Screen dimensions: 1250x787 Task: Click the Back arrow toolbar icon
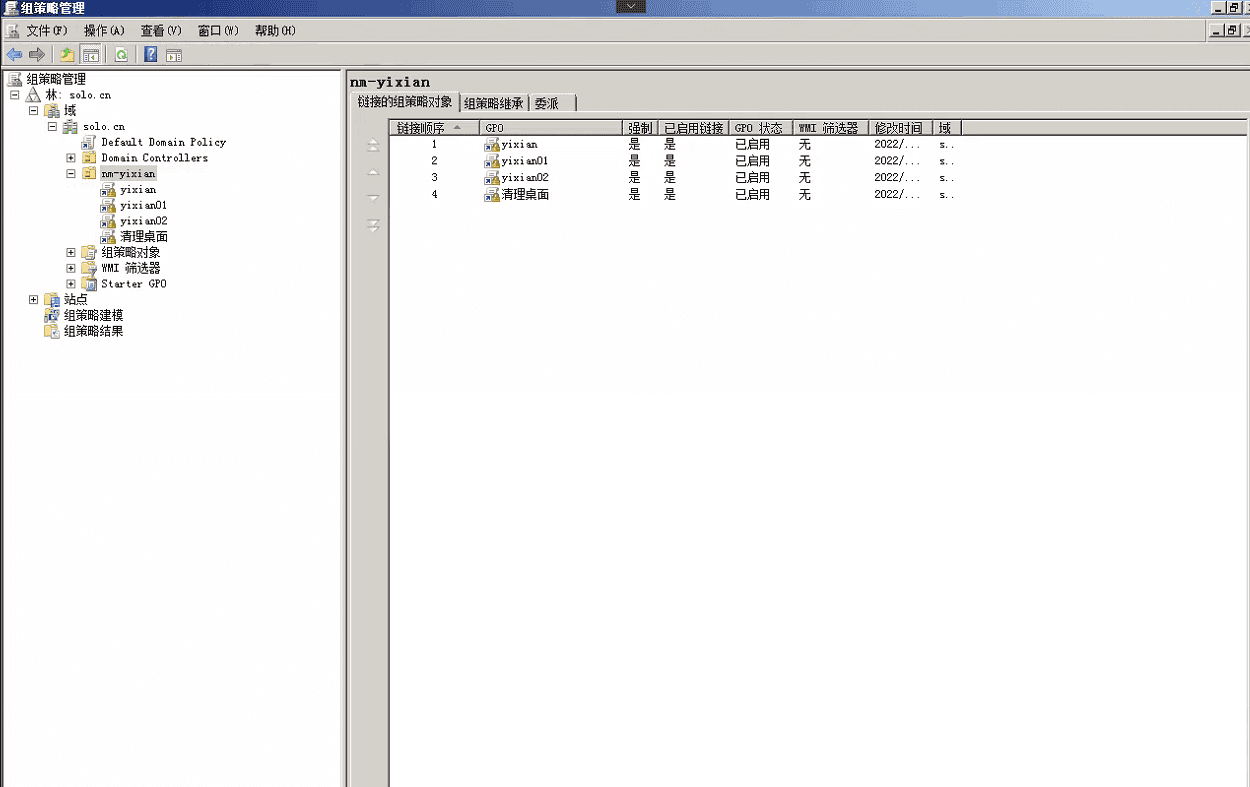point(14,55)
